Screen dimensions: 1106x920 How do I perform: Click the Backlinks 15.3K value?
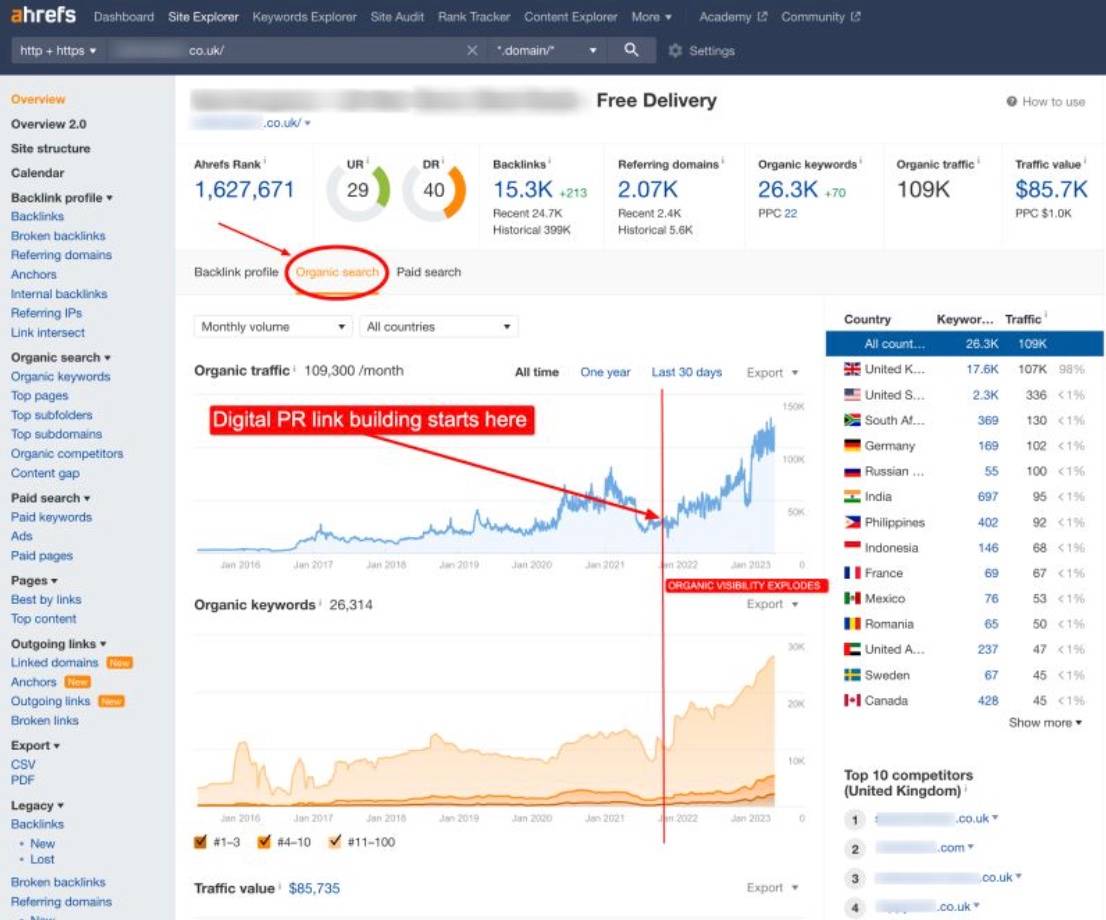point(523,189)
